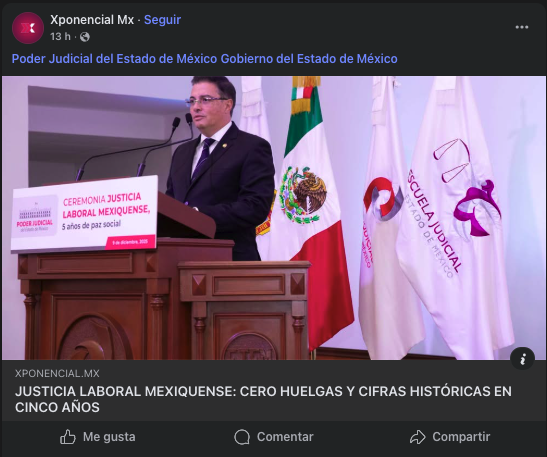Click the podium sign in photo
547x457 pixels.
[84, 213]
